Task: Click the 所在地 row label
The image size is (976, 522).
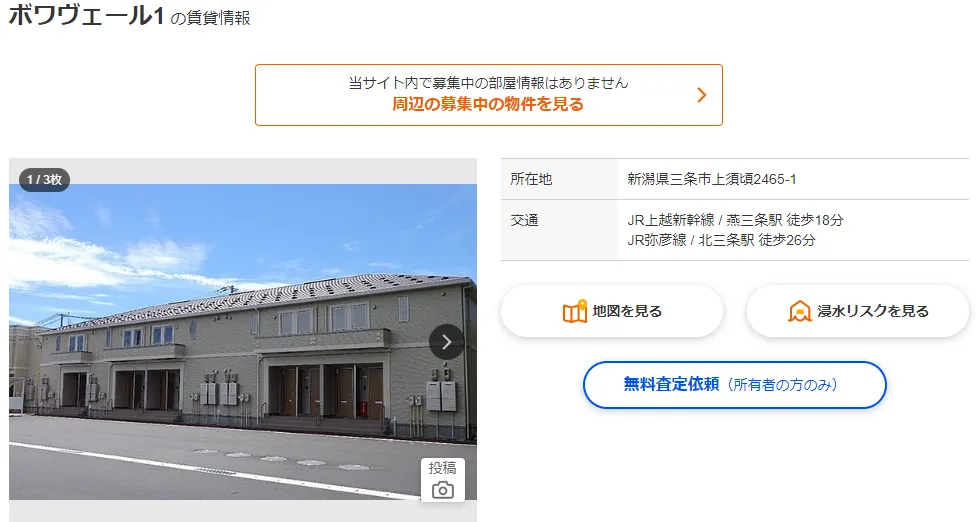Action: coord(531,179)
